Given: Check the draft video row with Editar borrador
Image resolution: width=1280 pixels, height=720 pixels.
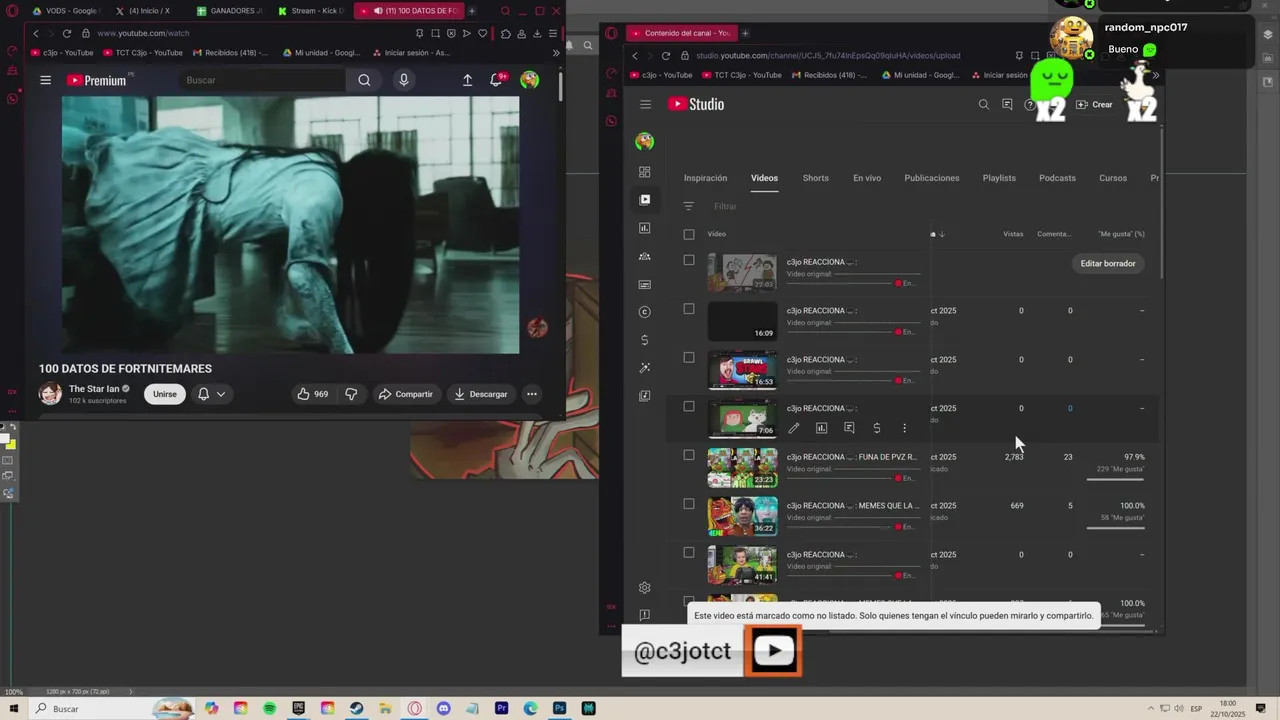Looking at the screenshot, I should [689, 260].
